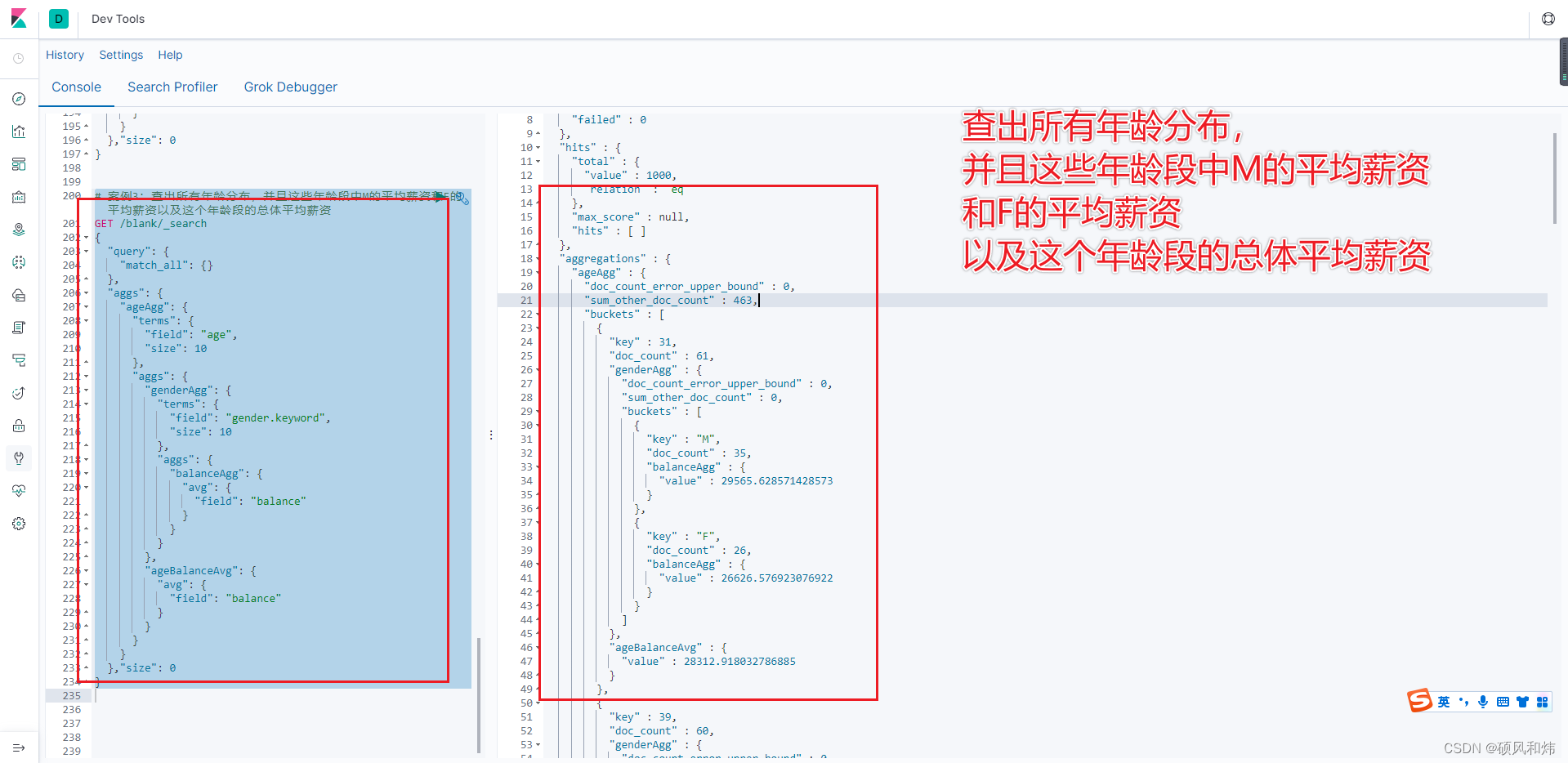Open request options wrench icon in editor

pos(463,199)
